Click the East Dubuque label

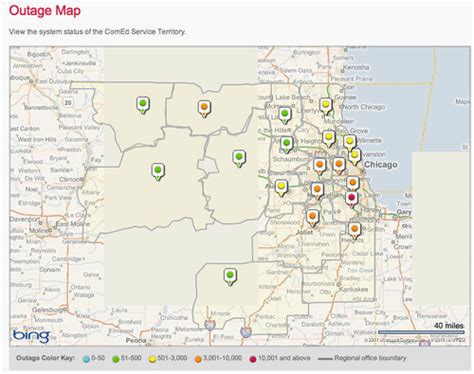pos(53,81)
